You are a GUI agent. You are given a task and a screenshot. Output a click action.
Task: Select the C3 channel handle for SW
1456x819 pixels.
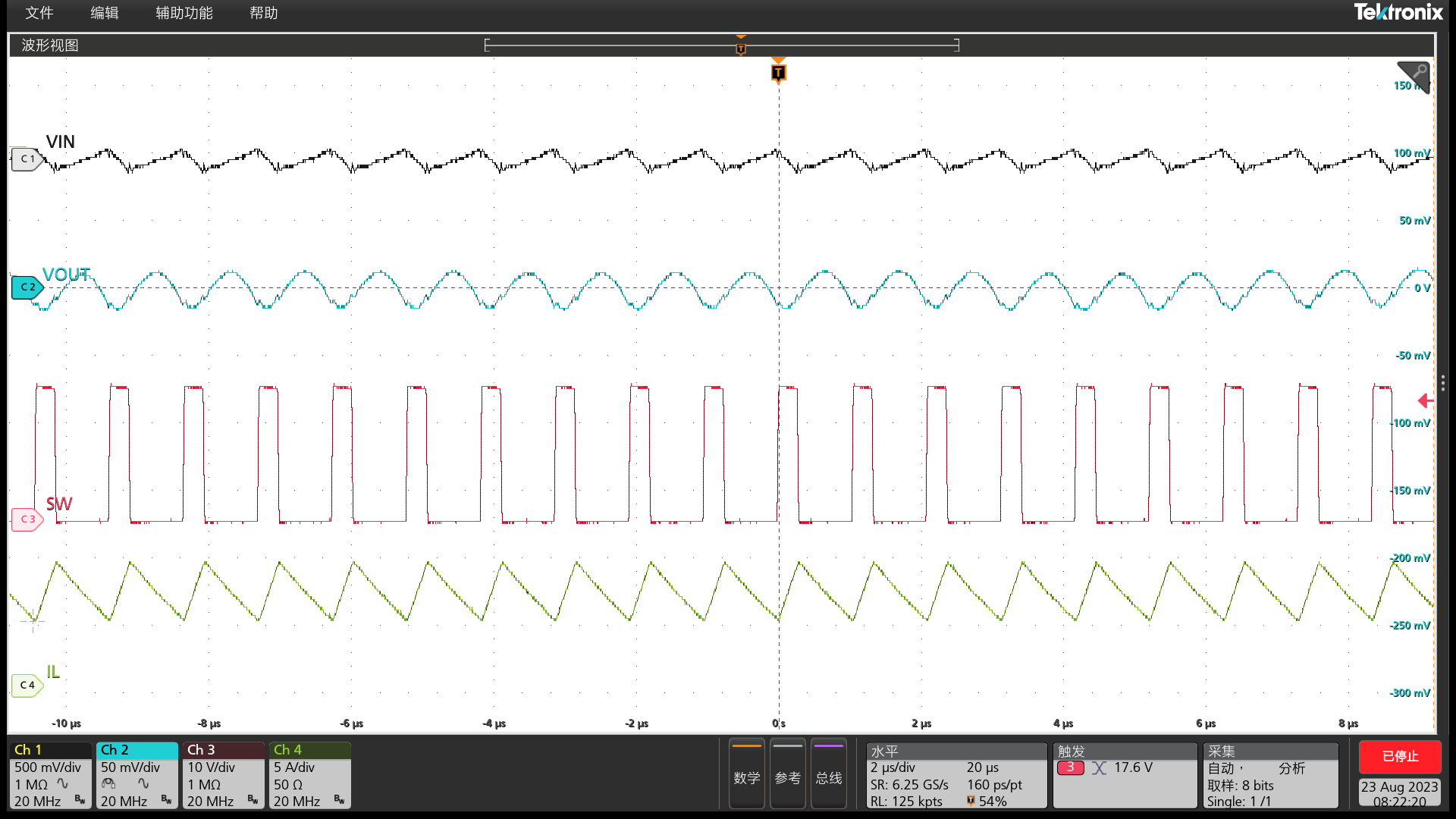click(x=27, y=519)
